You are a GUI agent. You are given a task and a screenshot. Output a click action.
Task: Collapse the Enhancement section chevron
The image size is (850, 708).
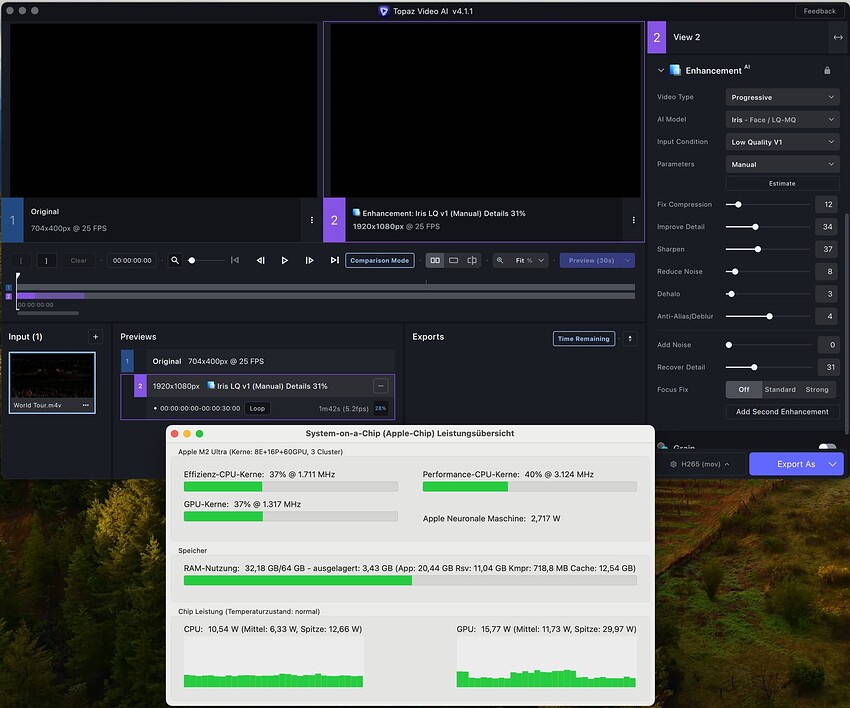point(661,70)
